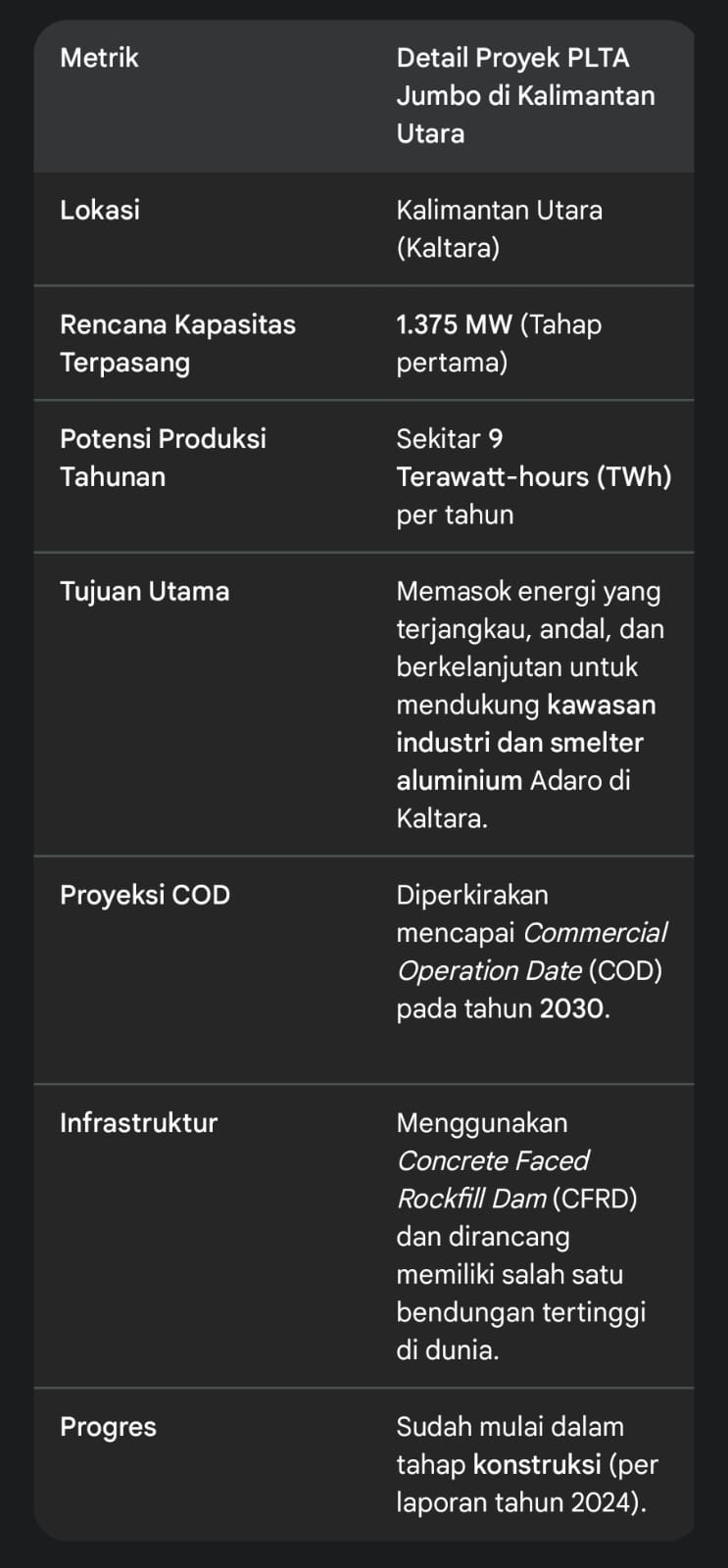Click the "laporan tahun 2024" text
This screenshot has height=1568, width=728.
[x=517, y=1502]
